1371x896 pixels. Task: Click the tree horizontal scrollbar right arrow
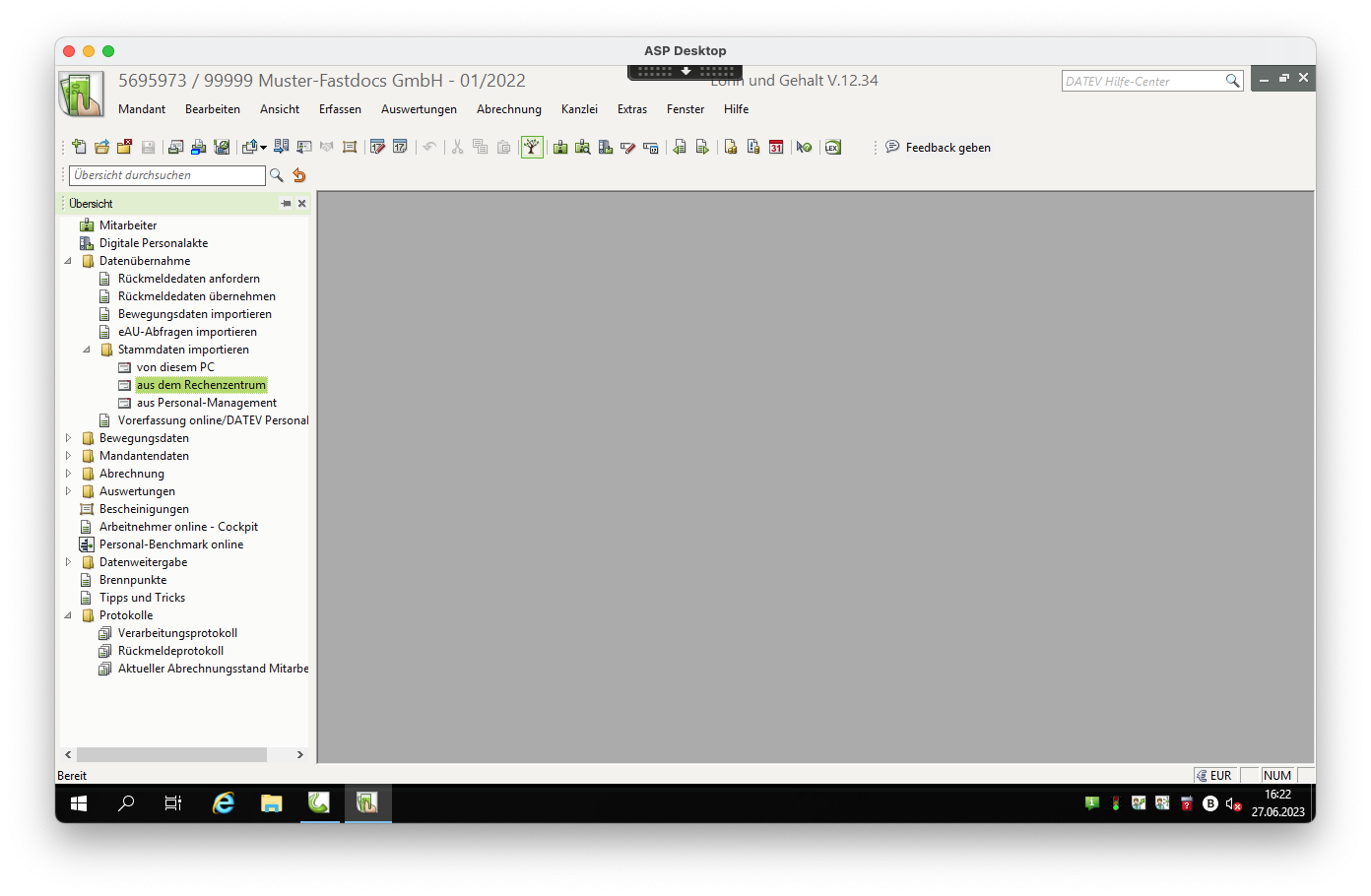click(300, 755)
